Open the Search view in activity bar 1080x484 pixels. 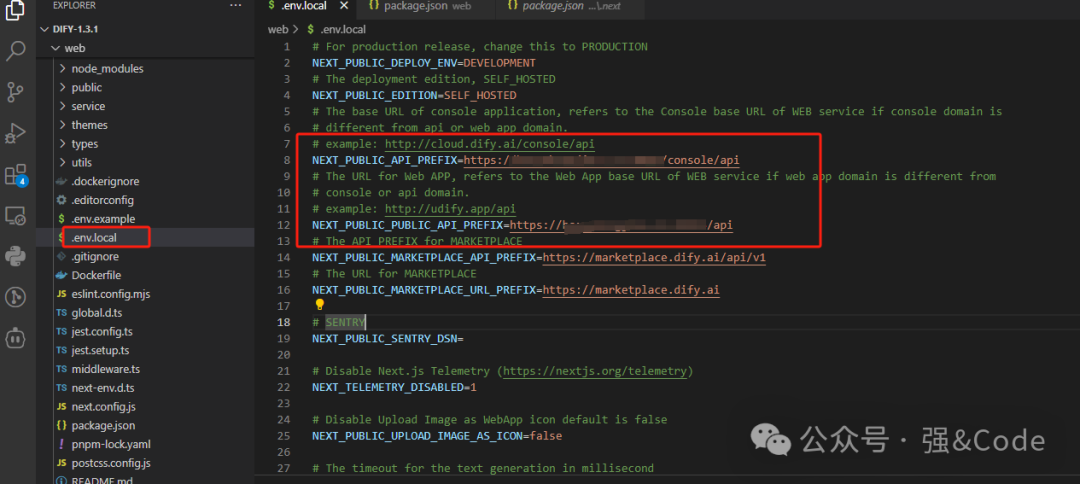[x=15, y=51]
